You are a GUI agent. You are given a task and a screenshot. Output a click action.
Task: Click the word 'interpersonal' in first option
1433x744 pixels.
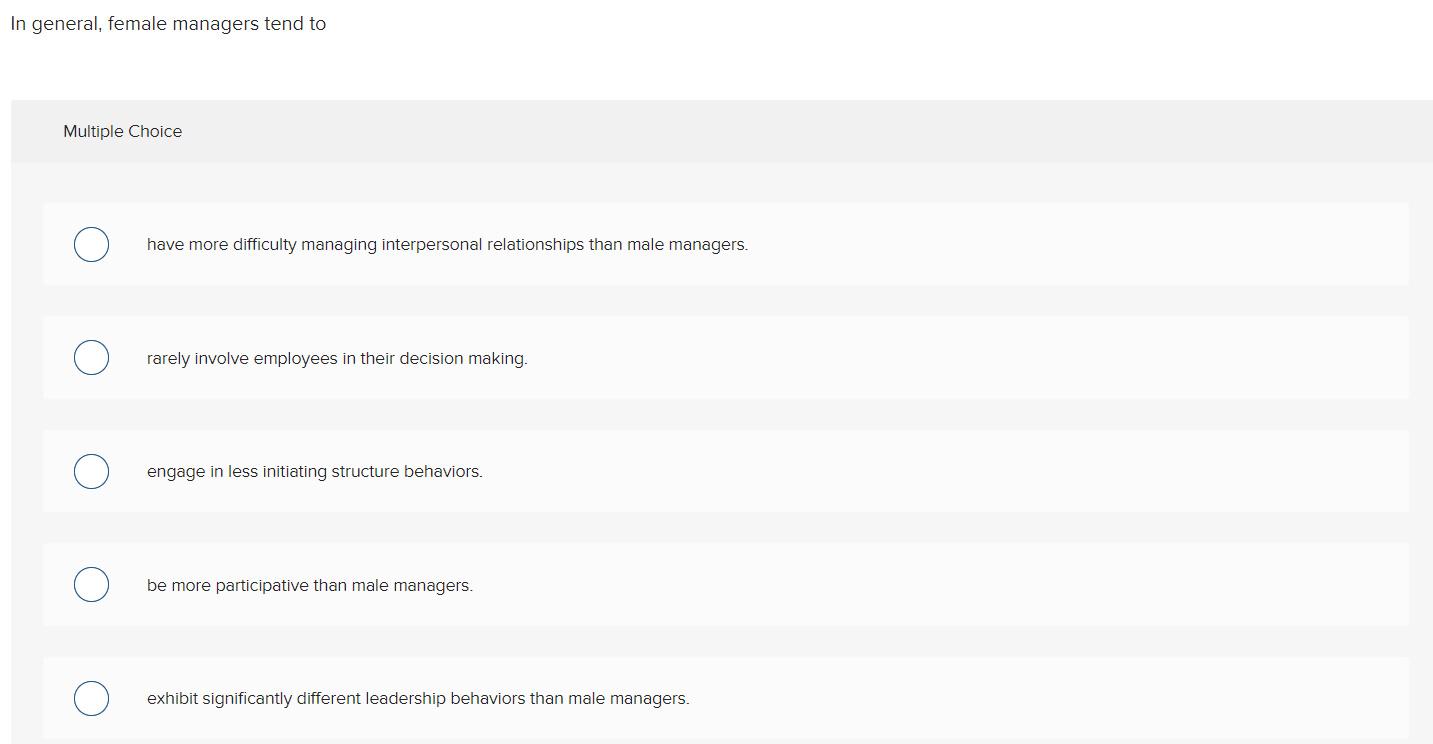tap(432, 245)
